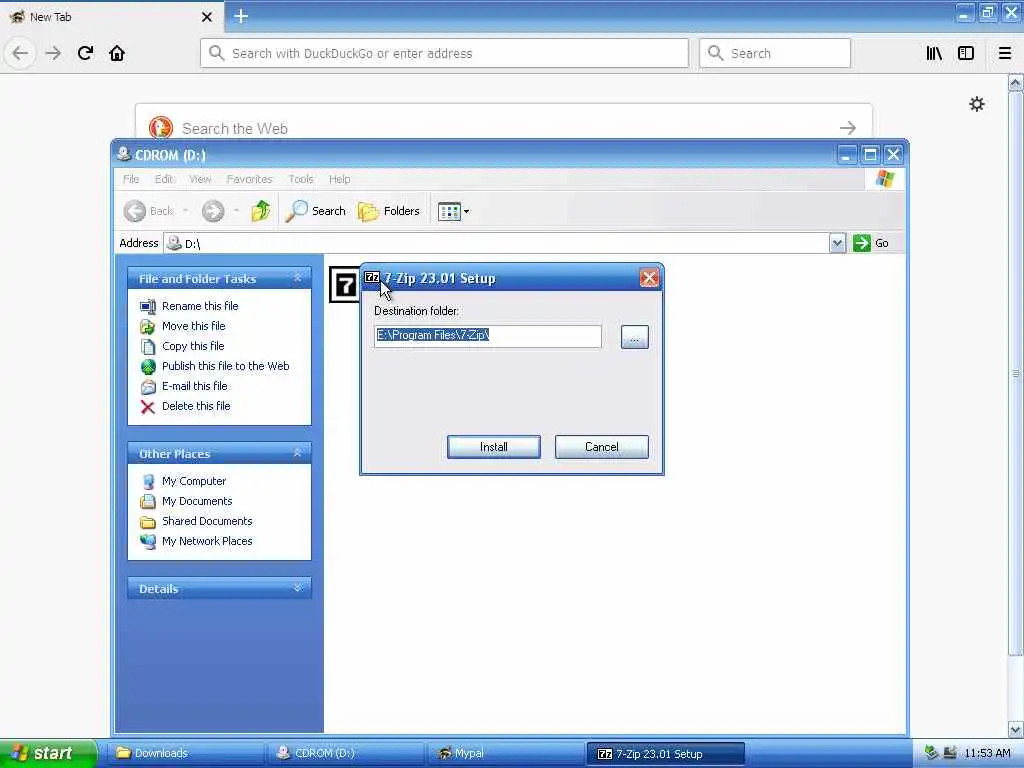Open the Forward history dropdown arrow
Viewport: 1024px width, 768px height.
(236, 211)
